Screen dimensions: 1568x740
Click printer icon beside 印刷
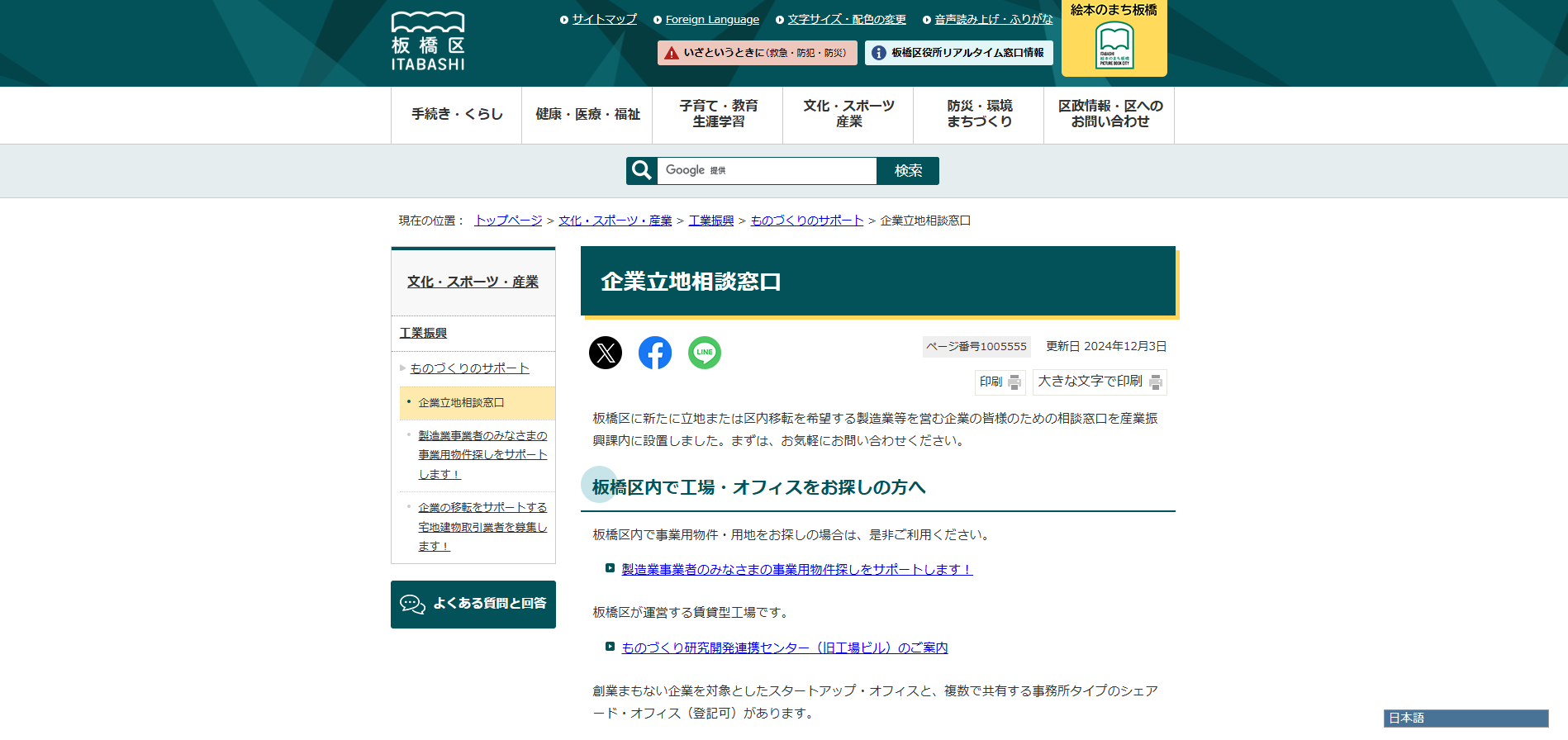(1014, 382)
